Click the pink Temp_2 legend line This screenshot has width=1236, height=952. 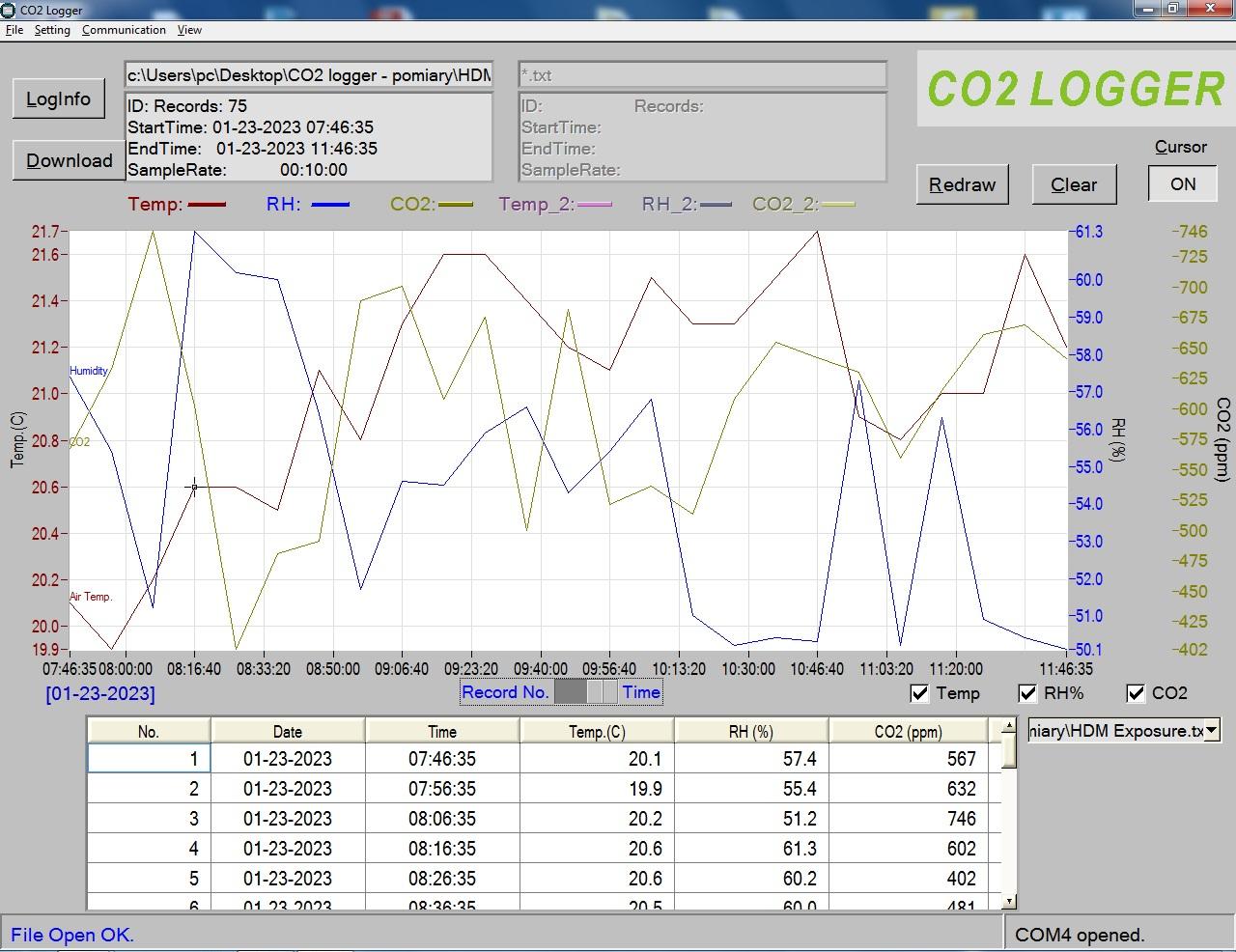tap(594, 205)
